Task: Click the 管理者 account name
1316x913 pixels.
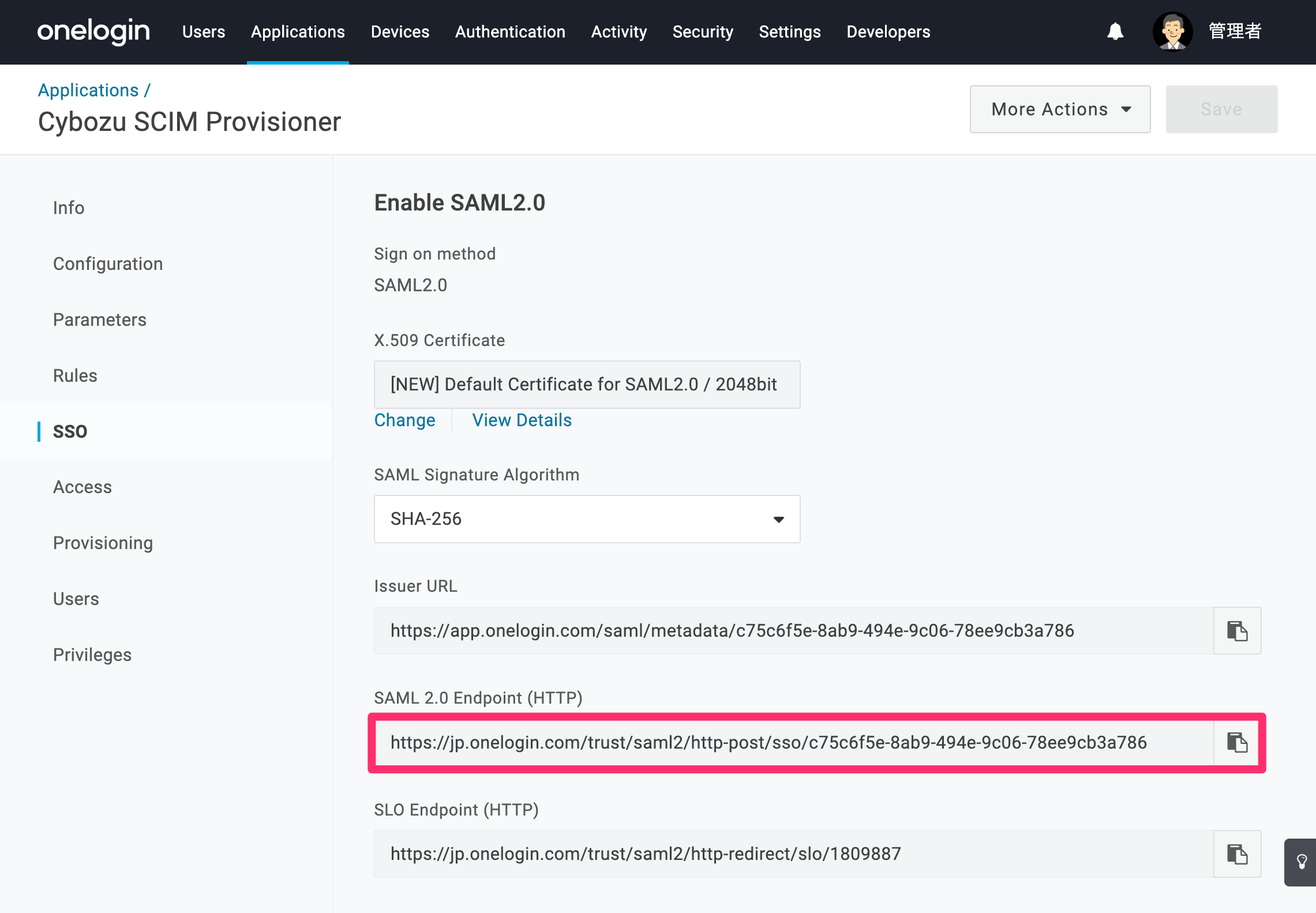Action: [x=1235, y=31]
